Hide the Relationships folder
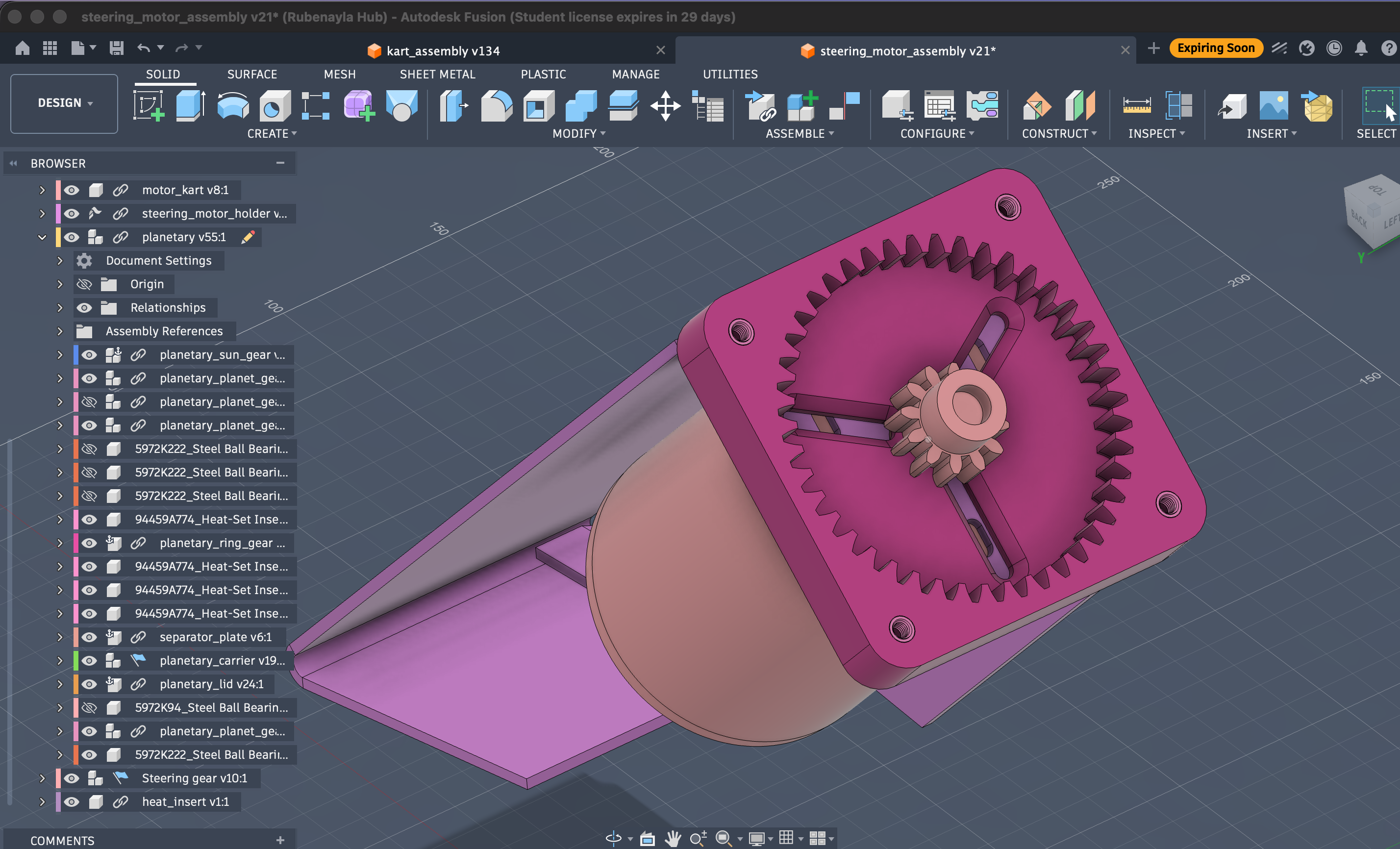This screenshot has width=1400, height=849. tap(84, 307)
